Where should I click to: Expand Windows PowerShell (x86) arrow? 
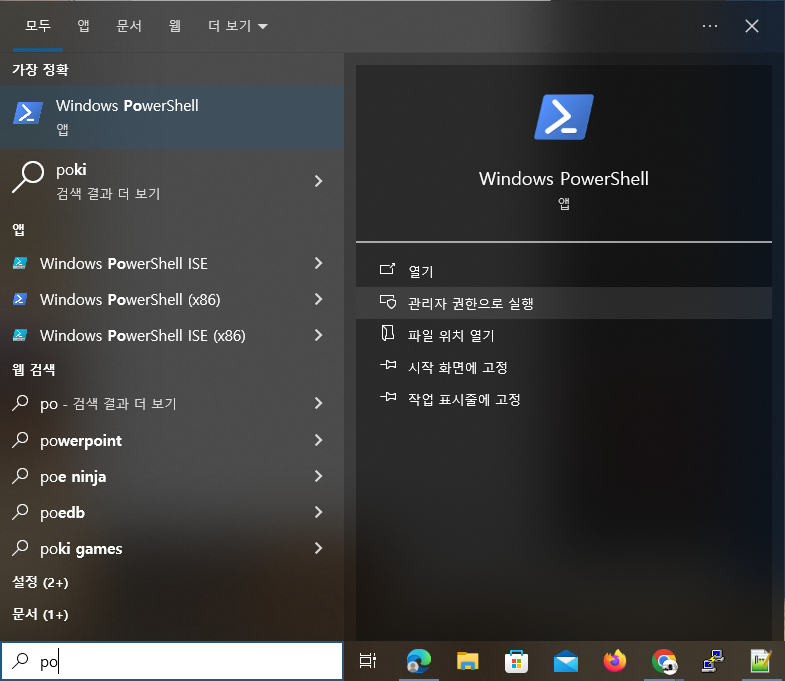tap(318, 299)
